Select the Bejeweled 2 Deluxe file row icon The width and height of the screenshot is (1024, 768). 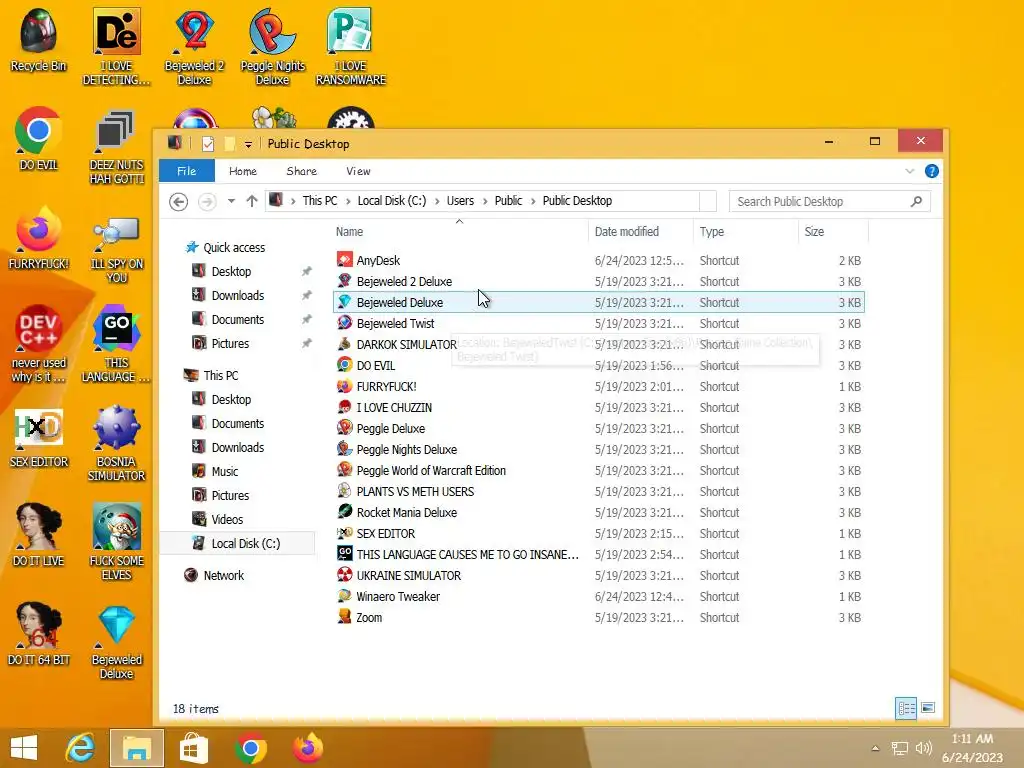coord(344,281)
